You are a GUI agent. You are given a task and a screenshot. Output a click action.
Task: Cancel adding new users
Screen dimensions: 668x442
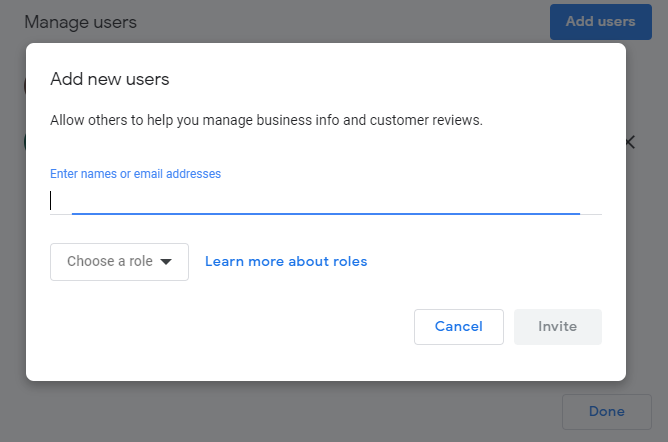pos(459,327)
